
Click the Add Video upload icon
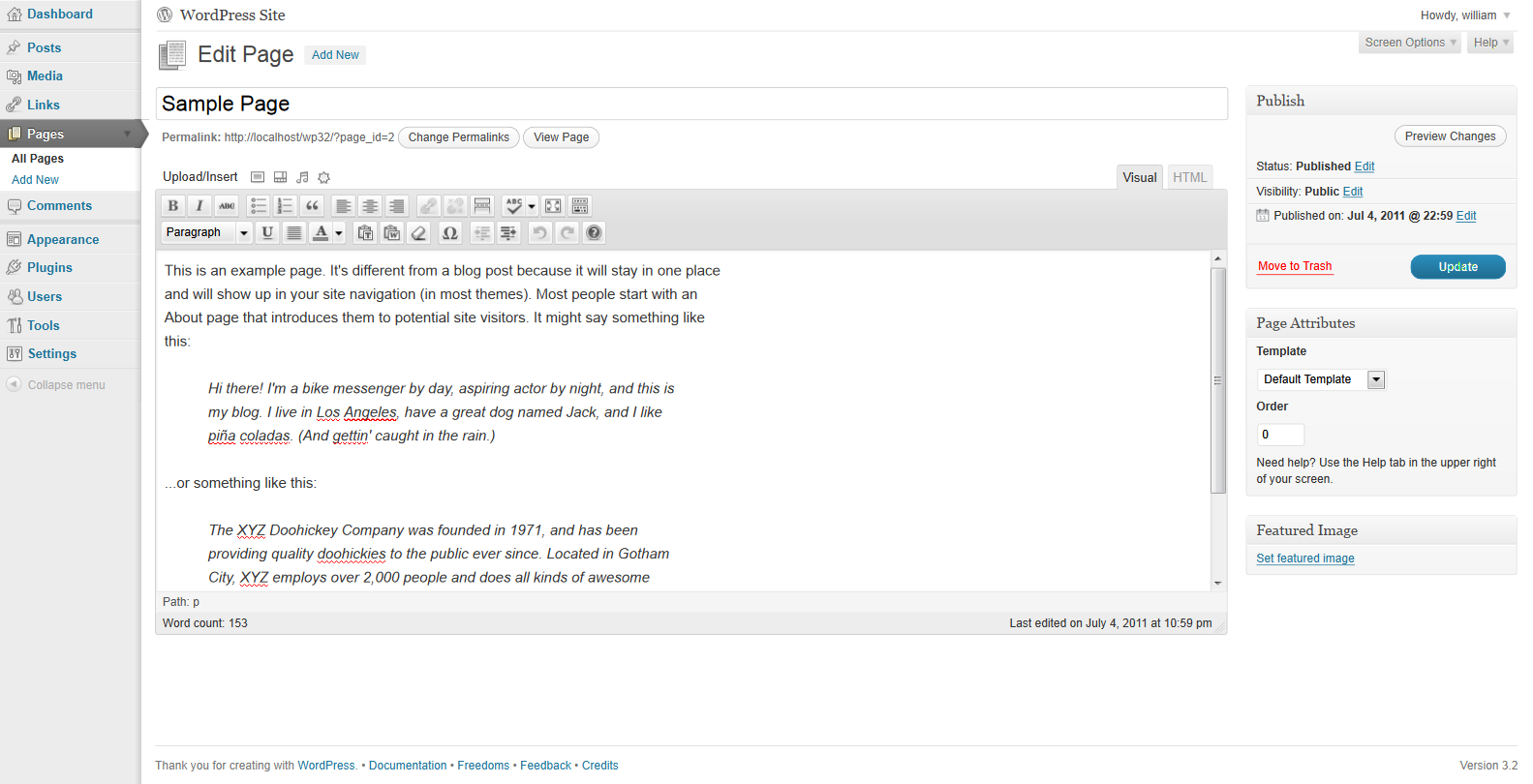(280, 177)
